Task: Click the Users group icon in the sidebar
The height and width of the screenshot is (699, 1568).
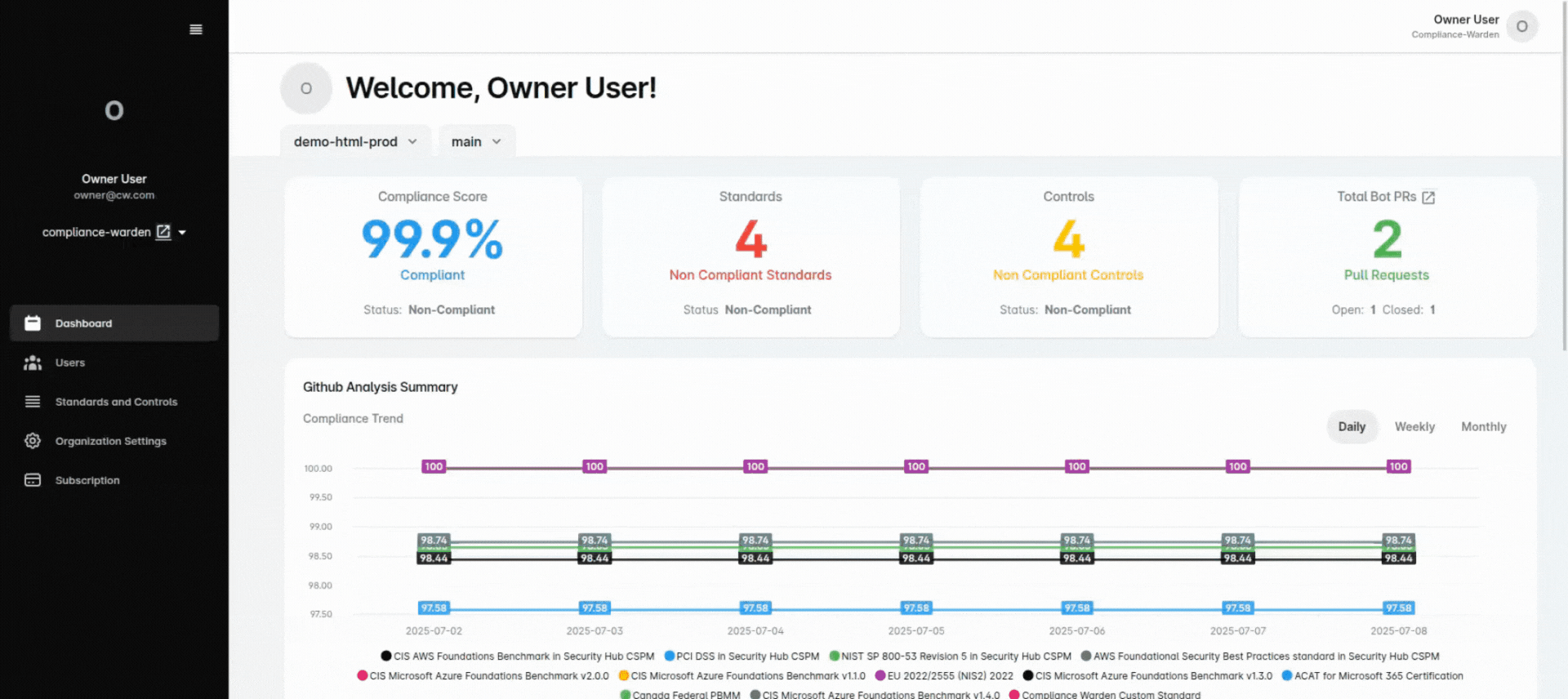Action: [x=33, y=363]
